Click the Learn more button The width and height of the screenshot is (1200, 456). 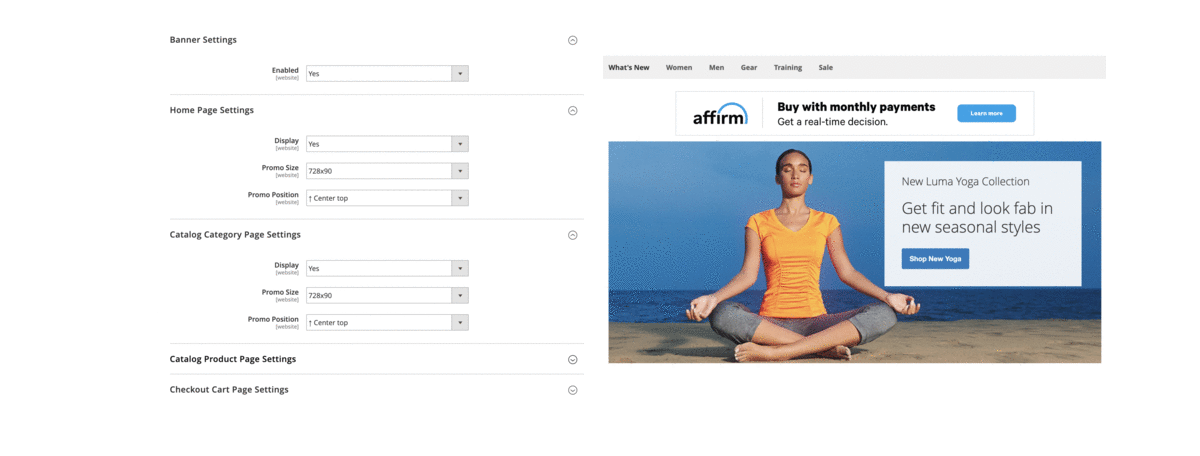click(986, 113)
